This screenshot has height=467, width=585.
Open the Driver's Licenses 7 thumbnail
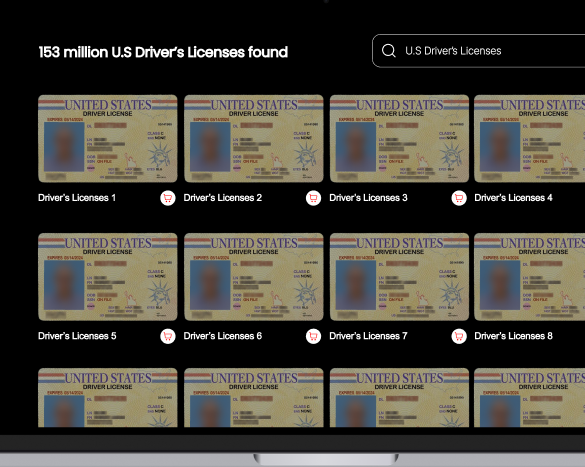(399, 277)
